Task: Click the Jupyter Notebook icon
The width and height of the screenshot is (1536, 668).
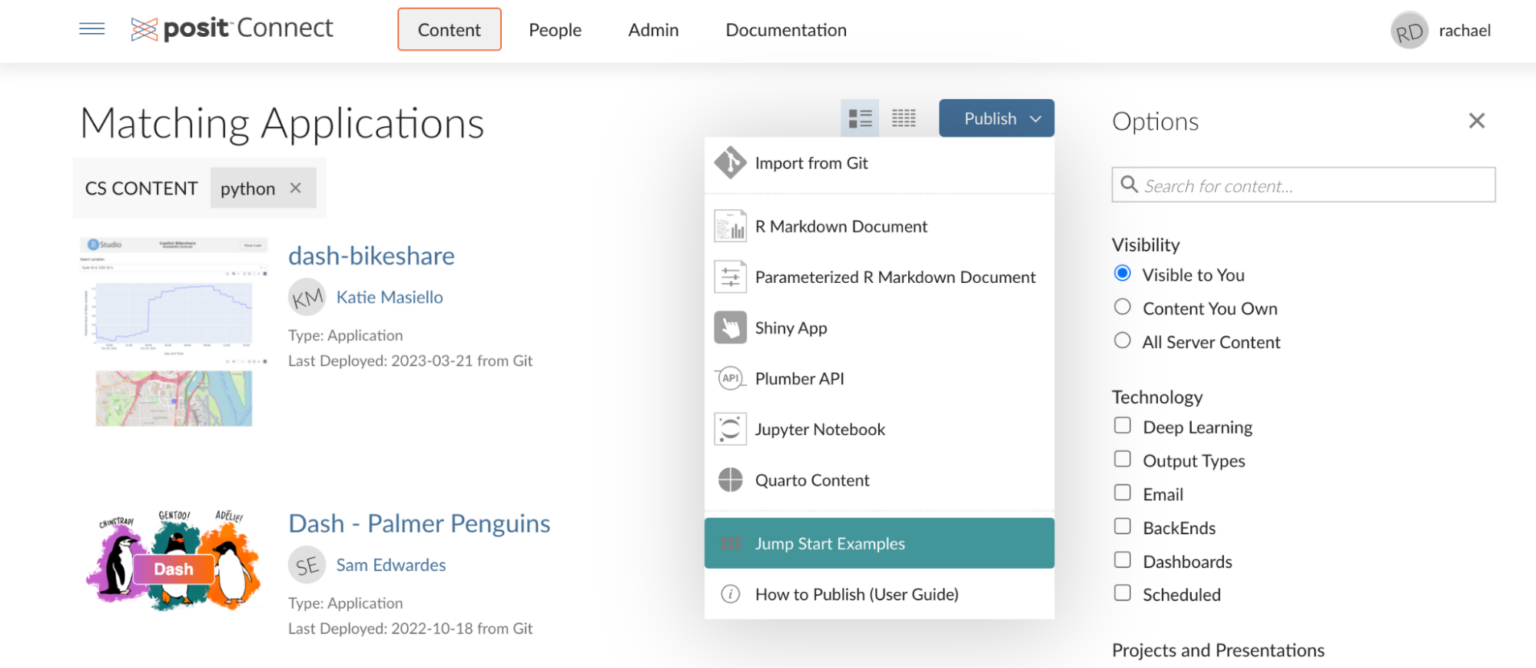Action: click(x=730, y=430)
